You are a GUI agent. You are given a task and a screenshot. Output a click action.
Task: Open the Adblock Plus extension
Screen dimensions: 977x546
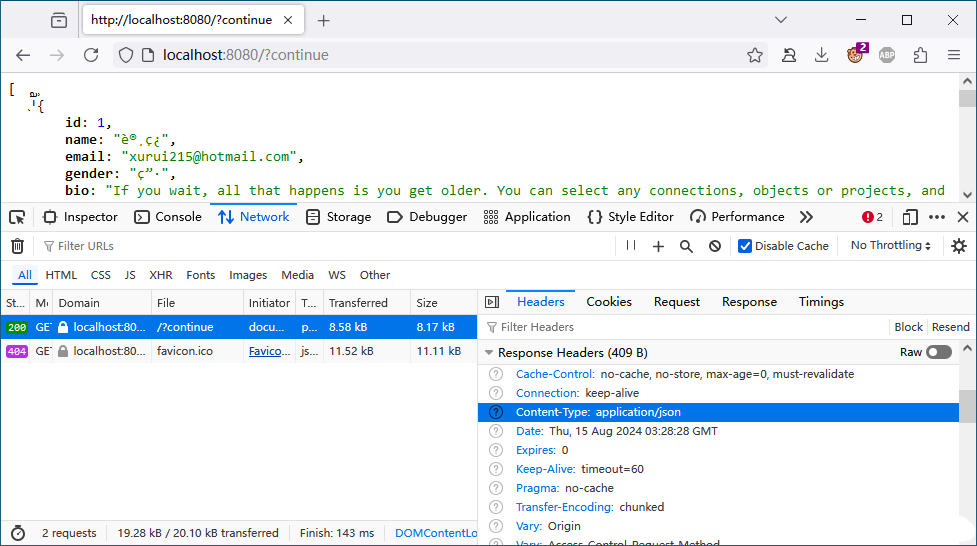click(887, 55)
